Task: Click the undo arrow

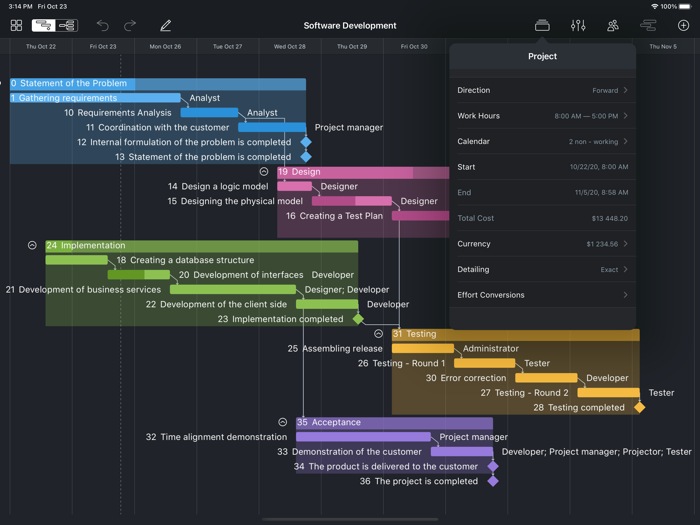Action: (102, 25)
